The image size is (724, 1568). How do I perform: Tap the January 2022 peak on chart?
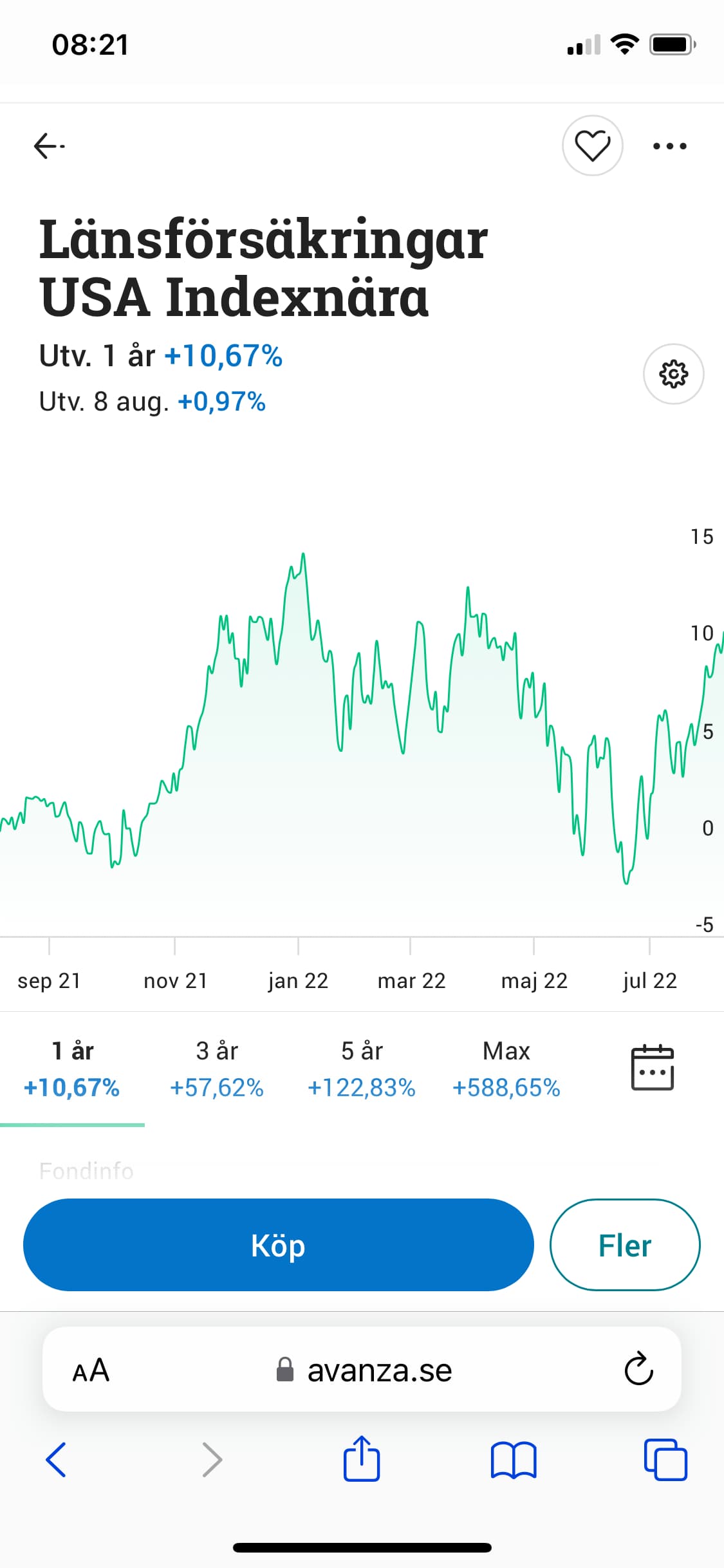[x=303, y=555]
